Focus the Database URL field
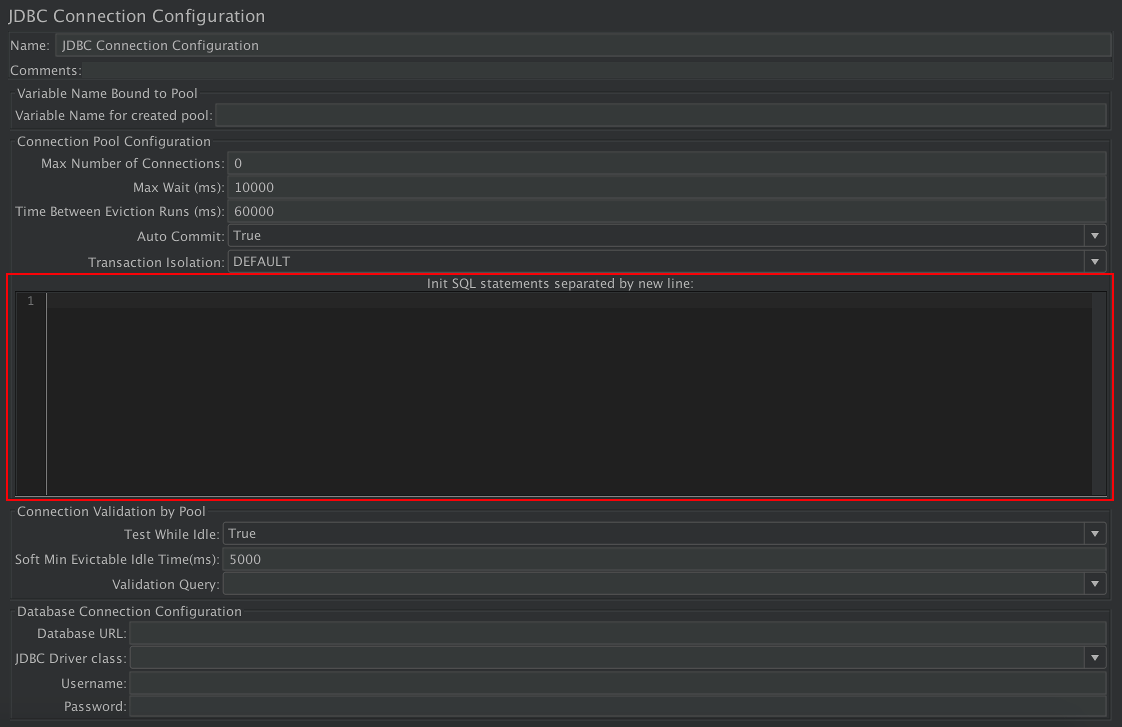 (x=617, y=633)
